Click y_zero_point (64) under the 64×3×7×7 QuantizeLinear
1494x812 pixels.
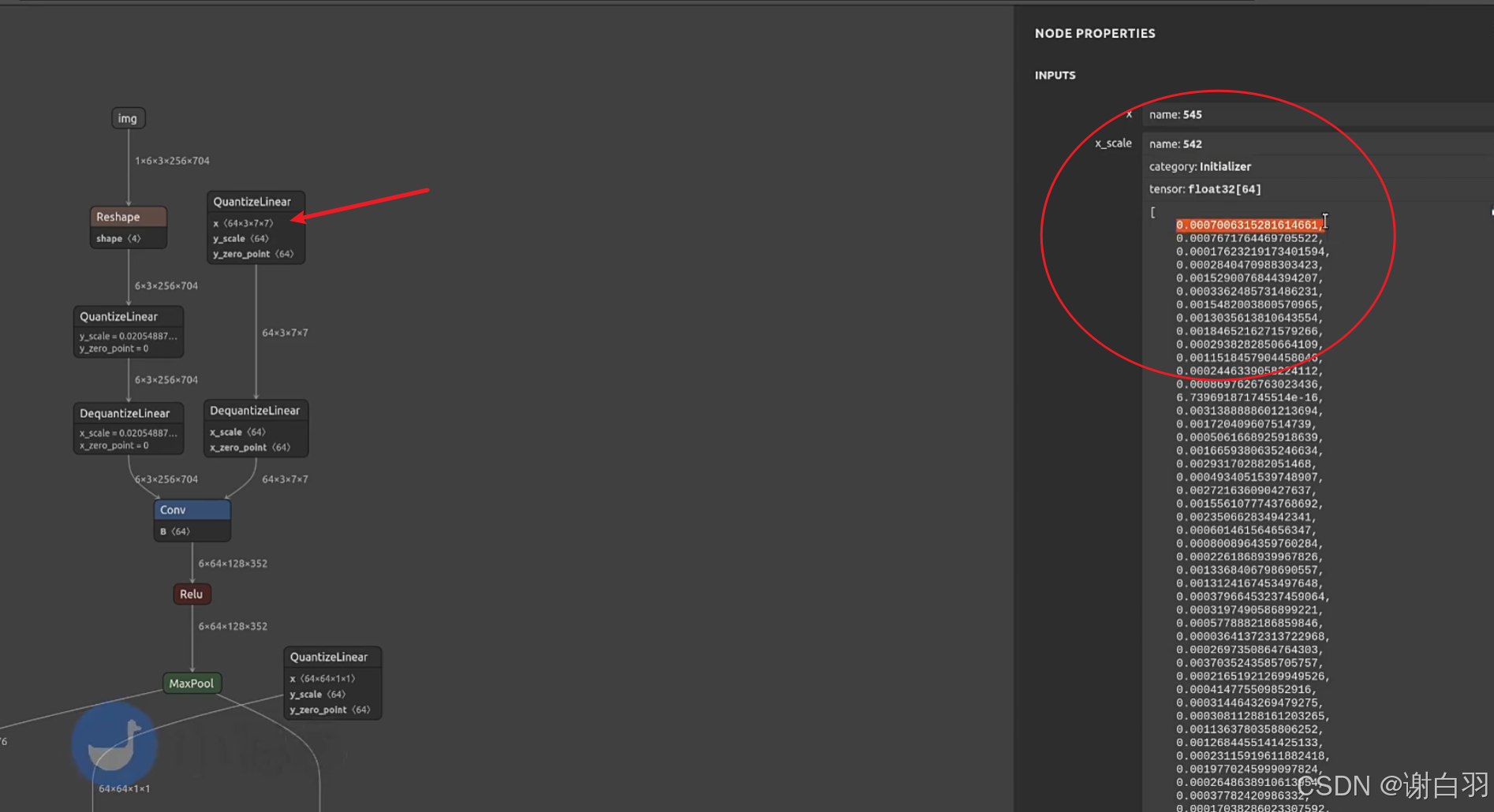pyautogui.click(x=253, y=254)
